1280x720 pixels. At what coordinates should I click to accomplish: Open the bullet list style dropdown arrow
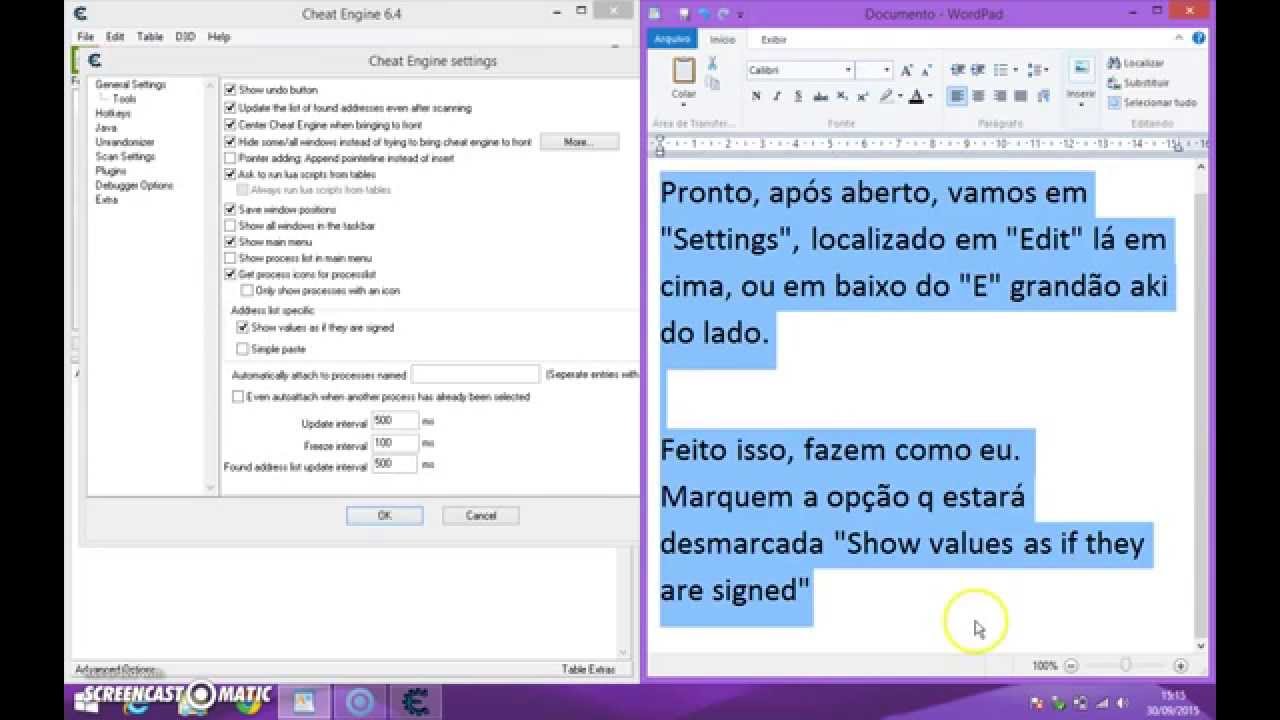[1015, 70]
